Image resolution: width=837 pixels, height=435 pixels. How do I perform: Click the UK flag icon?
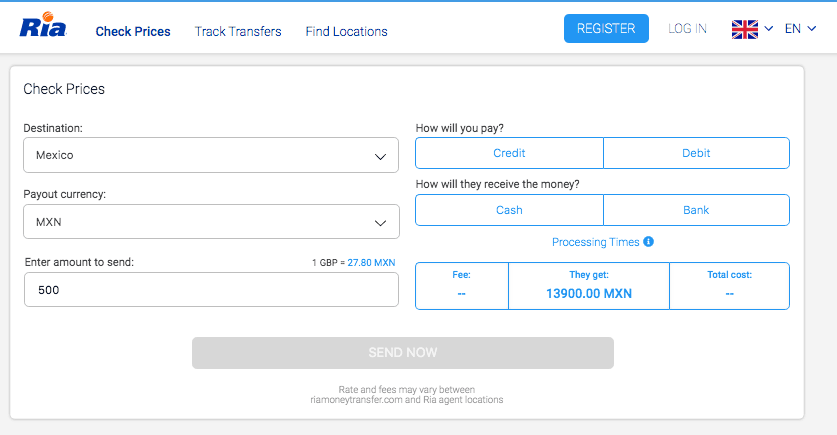point(745,29)
